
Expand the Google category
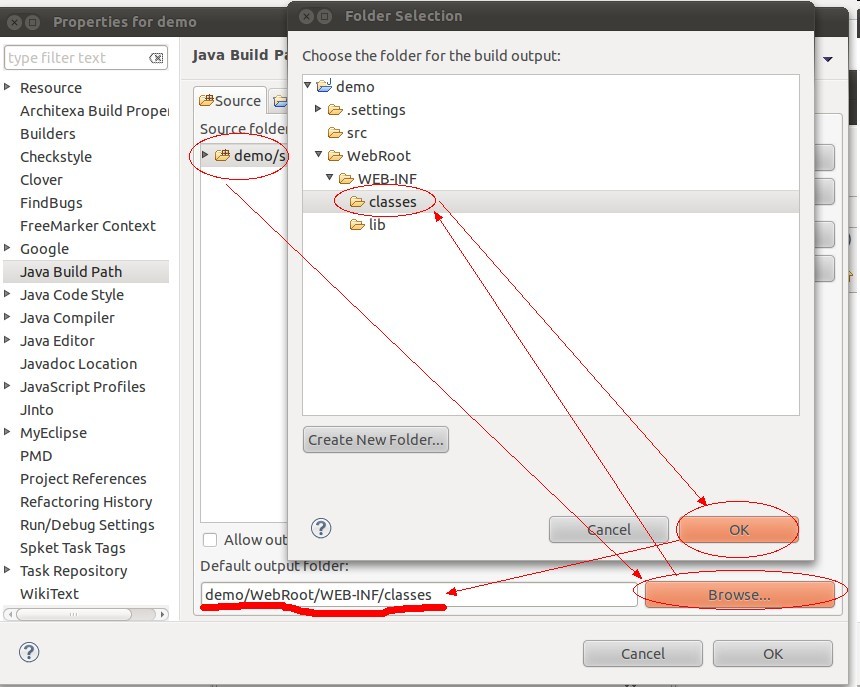pos(7,248)
